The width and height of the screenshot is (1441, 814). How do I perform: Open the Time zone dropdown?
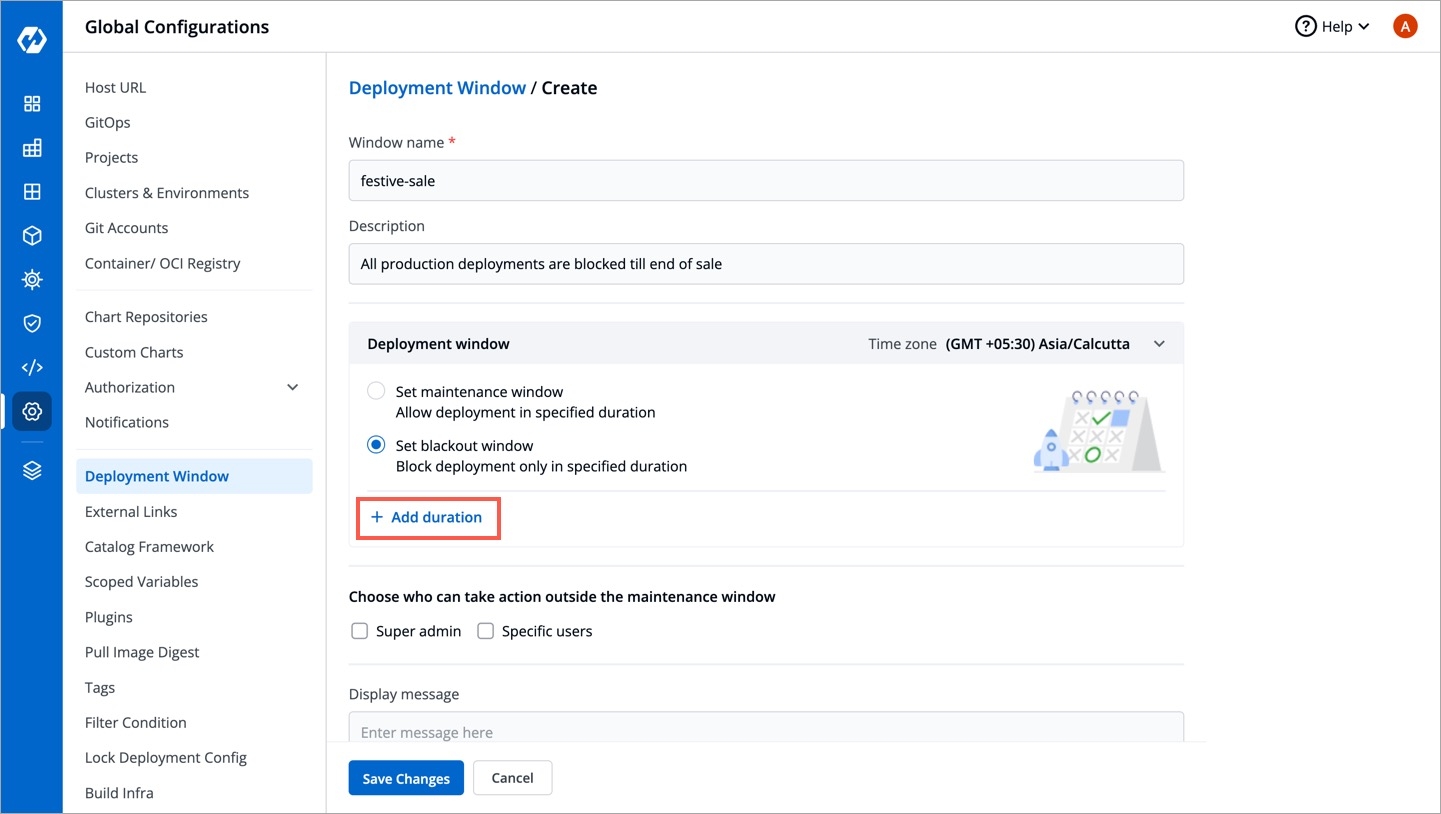(1159, 344)
